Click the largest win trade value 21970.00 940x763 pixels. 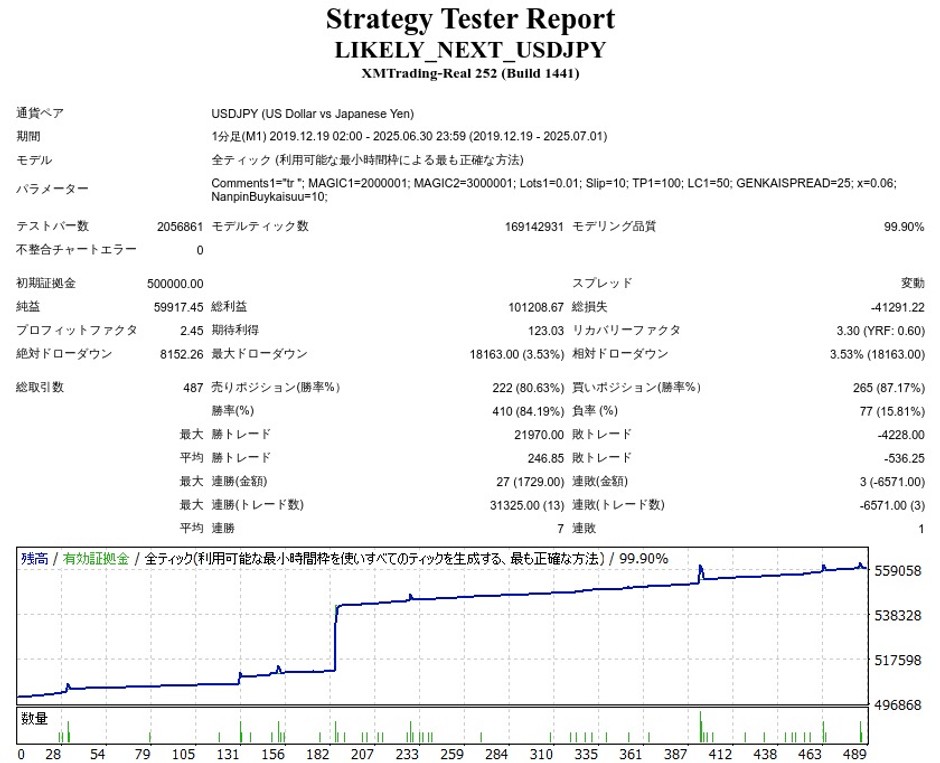click(x=539, y=435)
